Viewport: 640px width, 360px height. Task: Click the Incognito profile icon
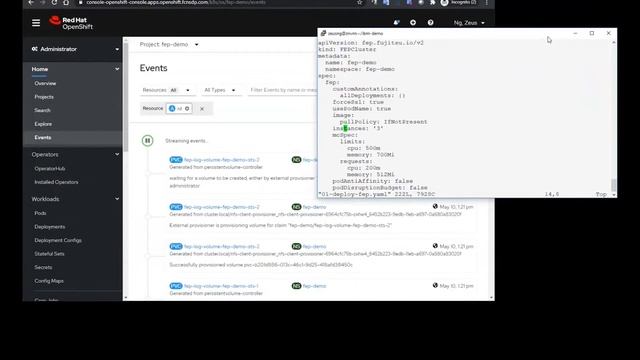pos(444,2)
